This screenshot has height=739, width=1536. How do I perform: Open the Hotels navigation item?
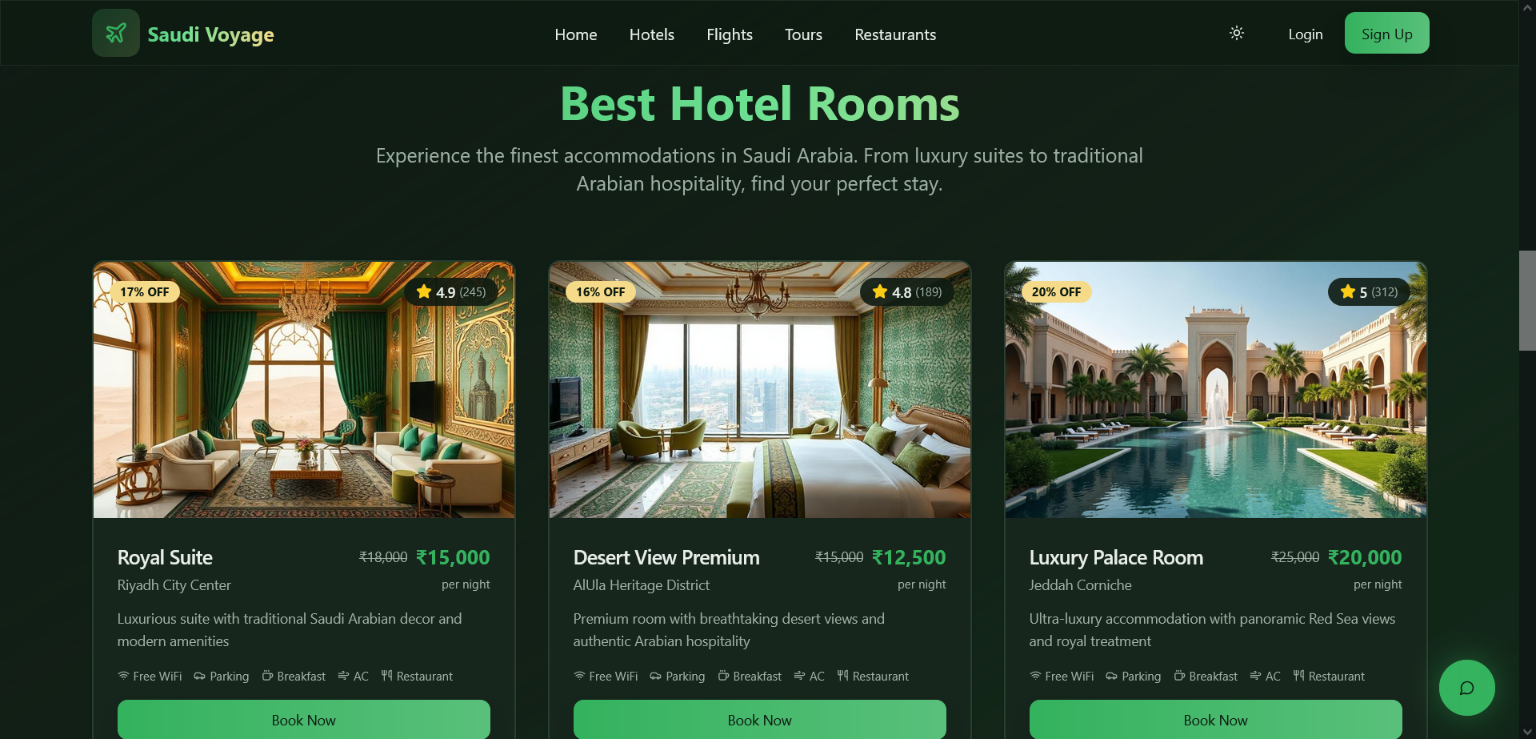pyautogui.click(x=652, y=34)
